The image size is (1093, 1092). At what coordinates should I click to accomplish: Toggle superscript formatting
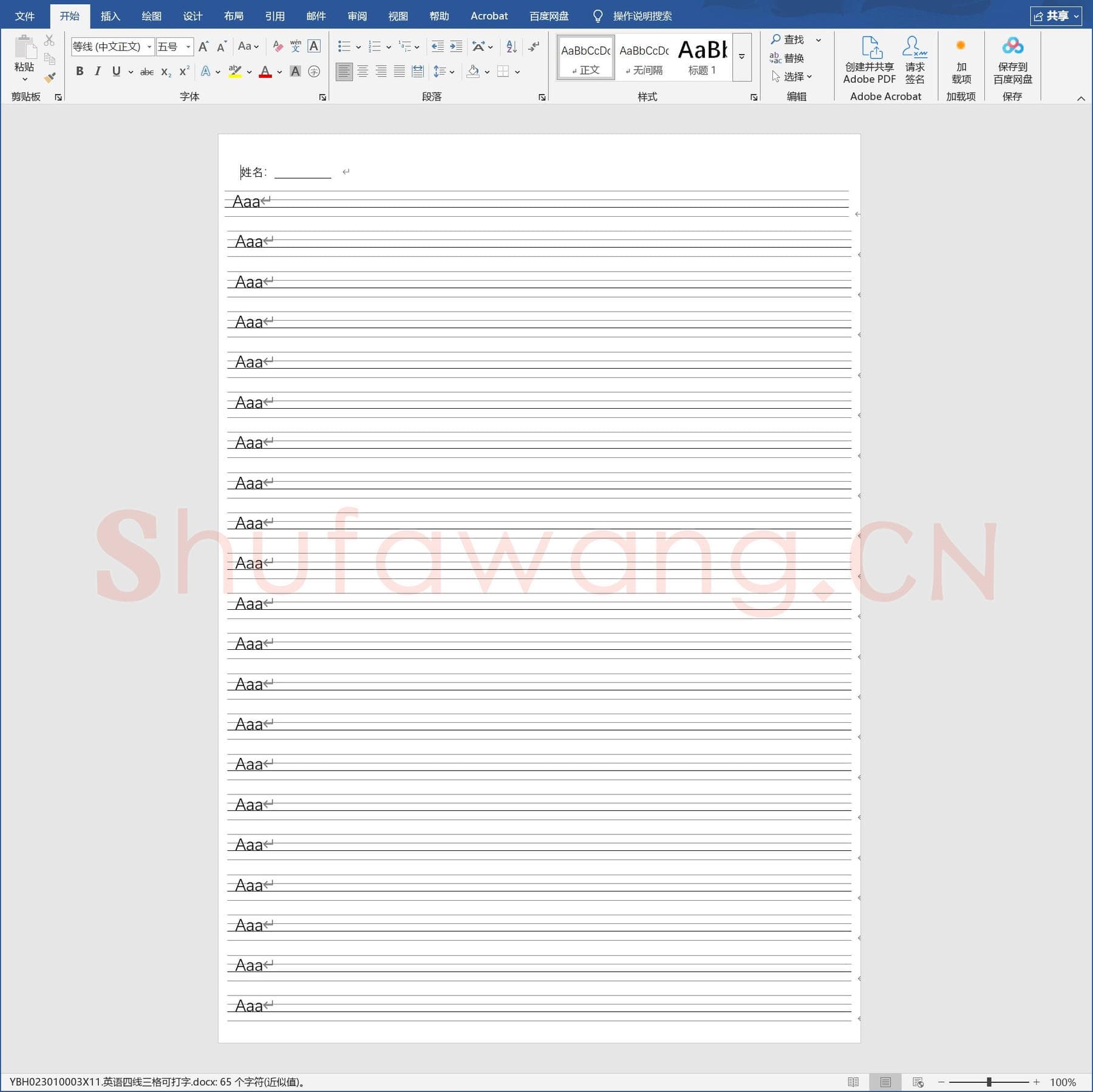[184, 71]
